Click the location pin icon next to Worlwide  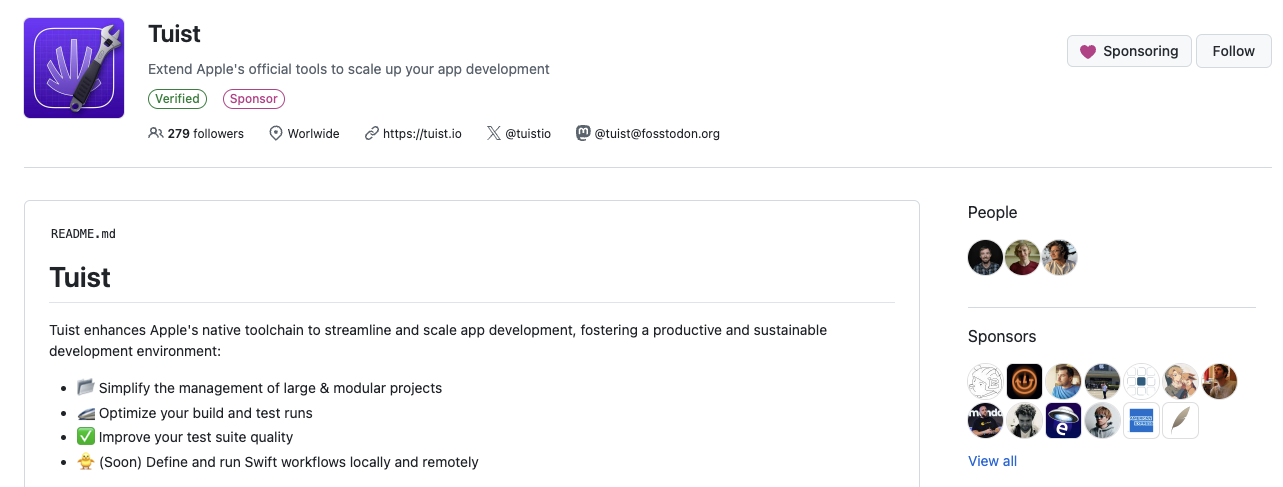point(276,133)
